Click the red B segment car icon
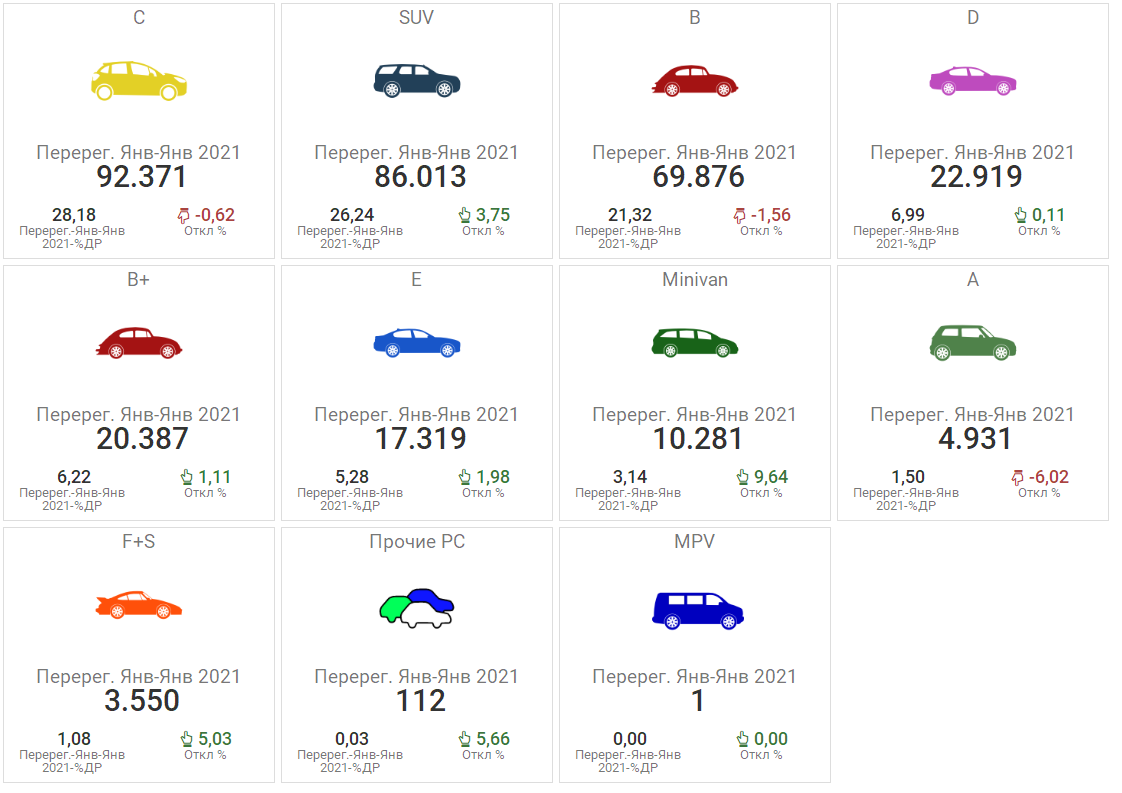The height and width of the screenshot is (793, 1122). [x=695, y=81]
